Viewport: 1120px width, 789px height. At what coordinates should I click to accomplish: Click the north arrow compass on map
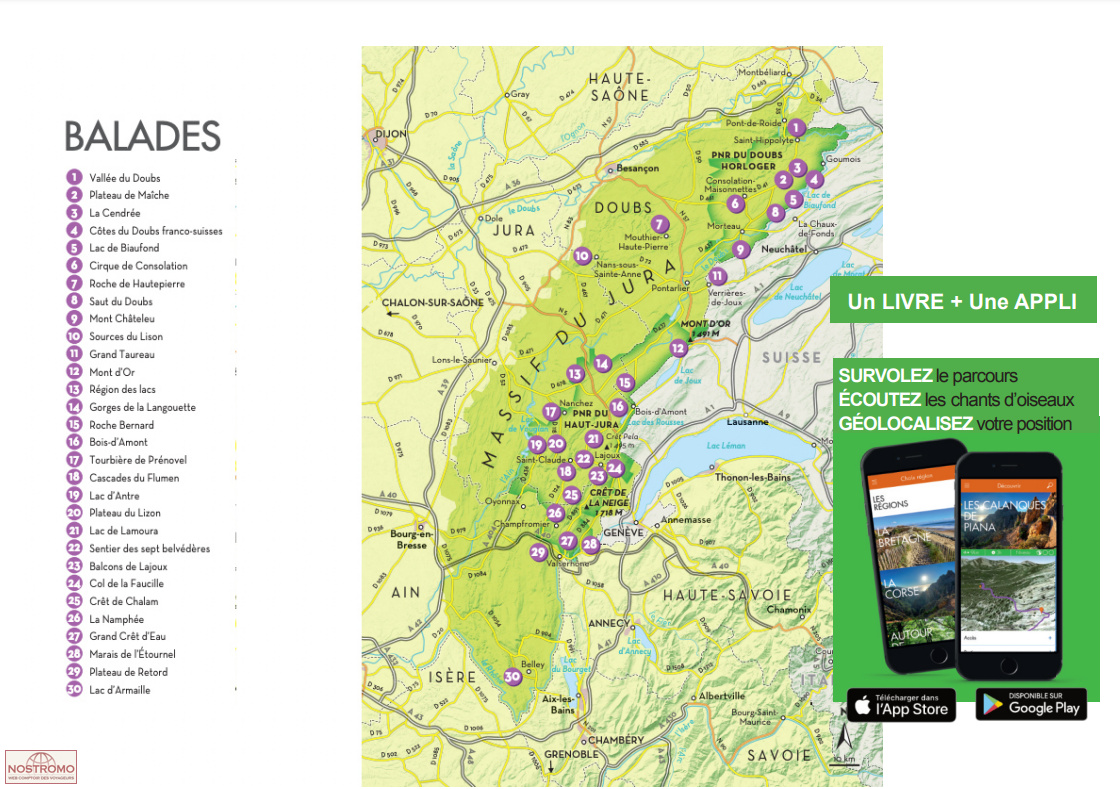(844, 739)
